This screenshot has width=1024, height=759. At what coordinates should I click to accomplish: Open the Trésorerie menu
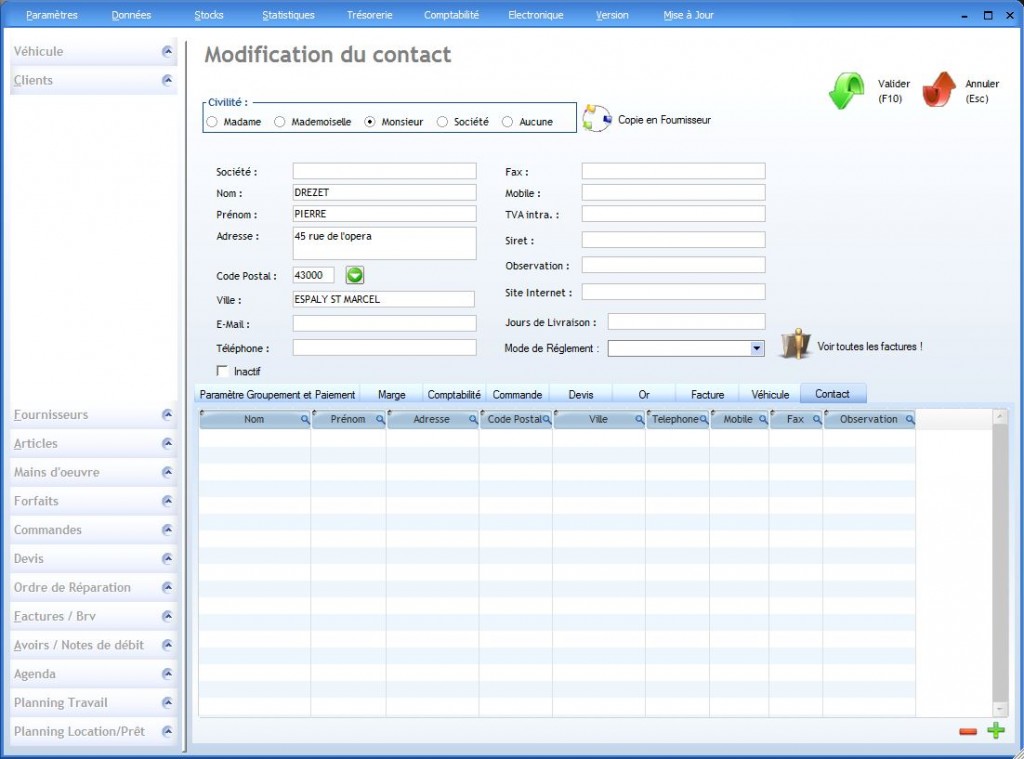pos(370,14)
